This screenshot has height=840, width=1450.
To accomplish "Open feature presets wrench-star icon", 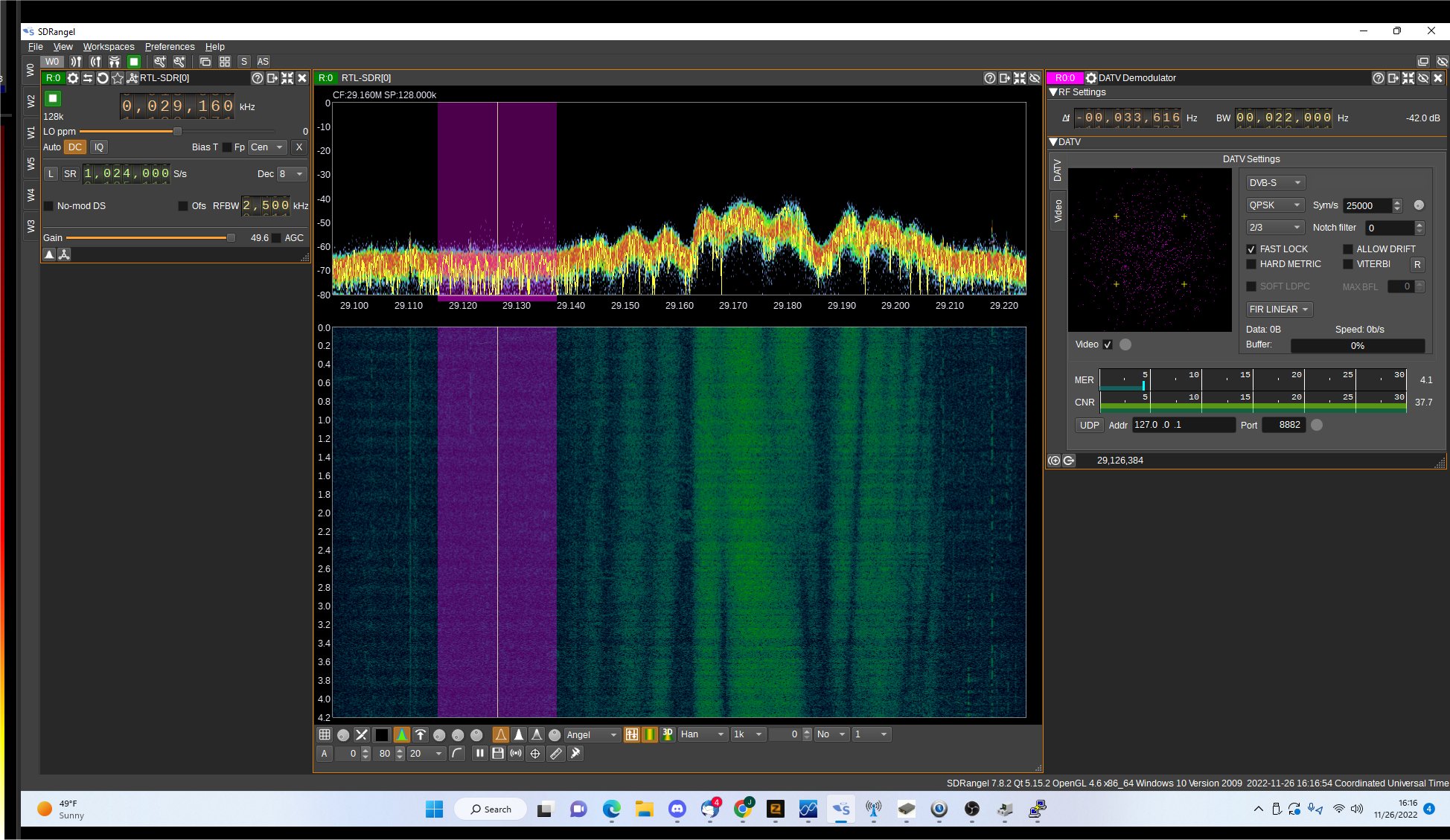I will pyautogui.click(x=179, y=62).
